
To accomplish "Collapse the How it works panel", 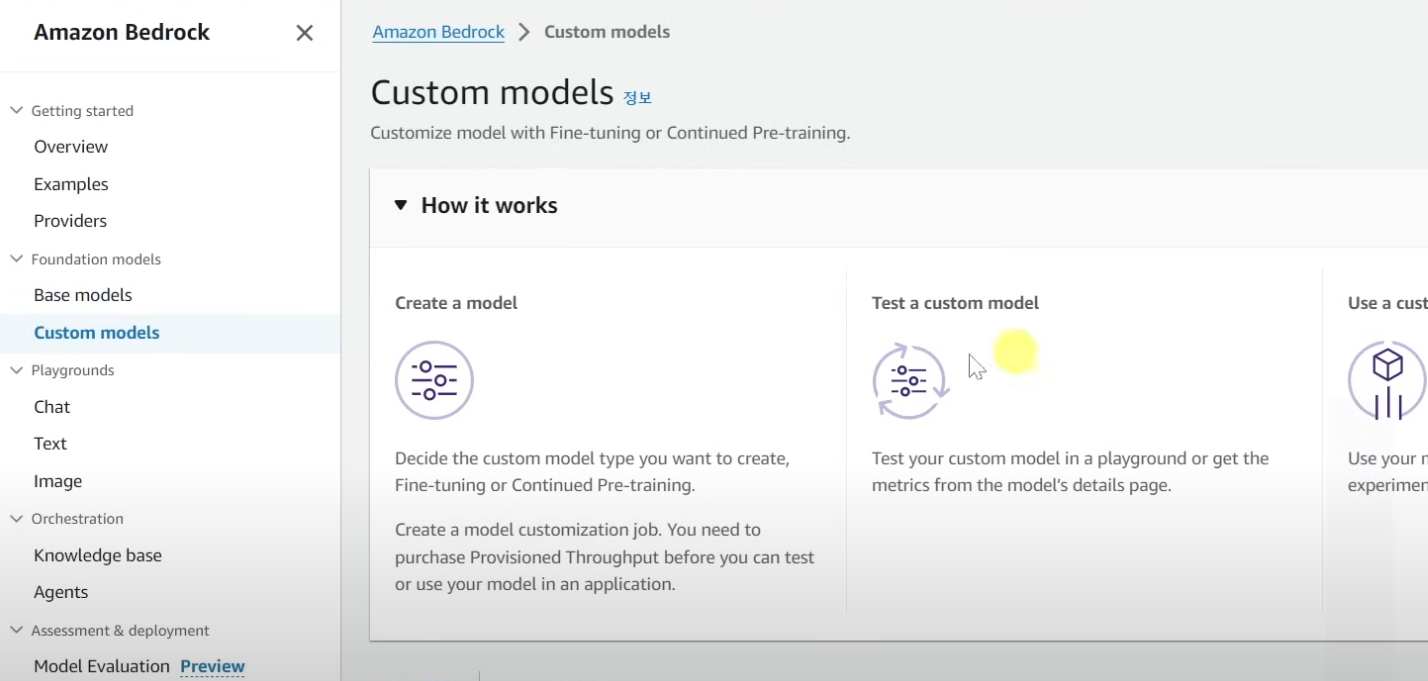I will (401, 205).
